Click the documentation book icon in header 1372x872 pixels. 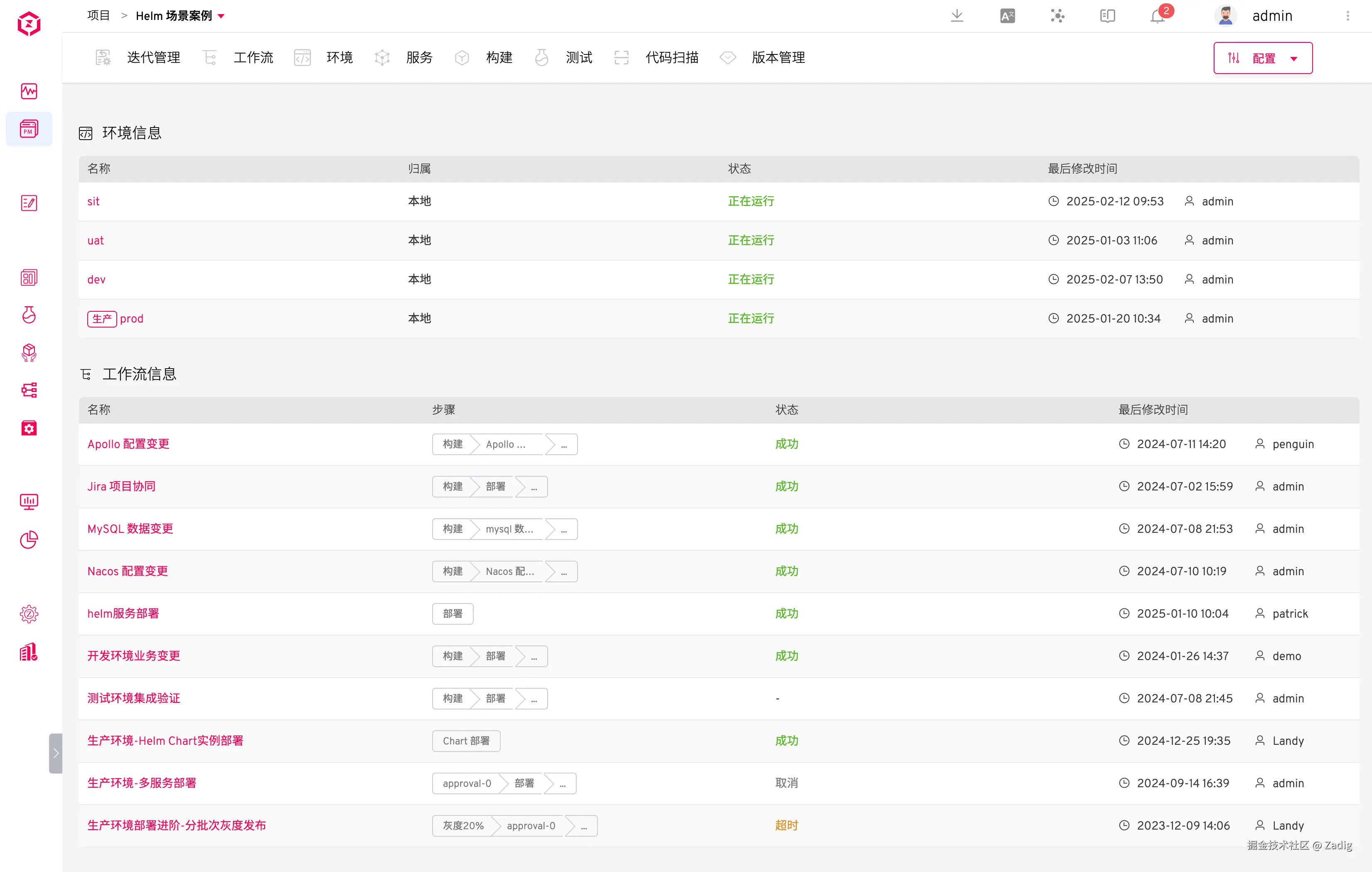coord(1107,16)
